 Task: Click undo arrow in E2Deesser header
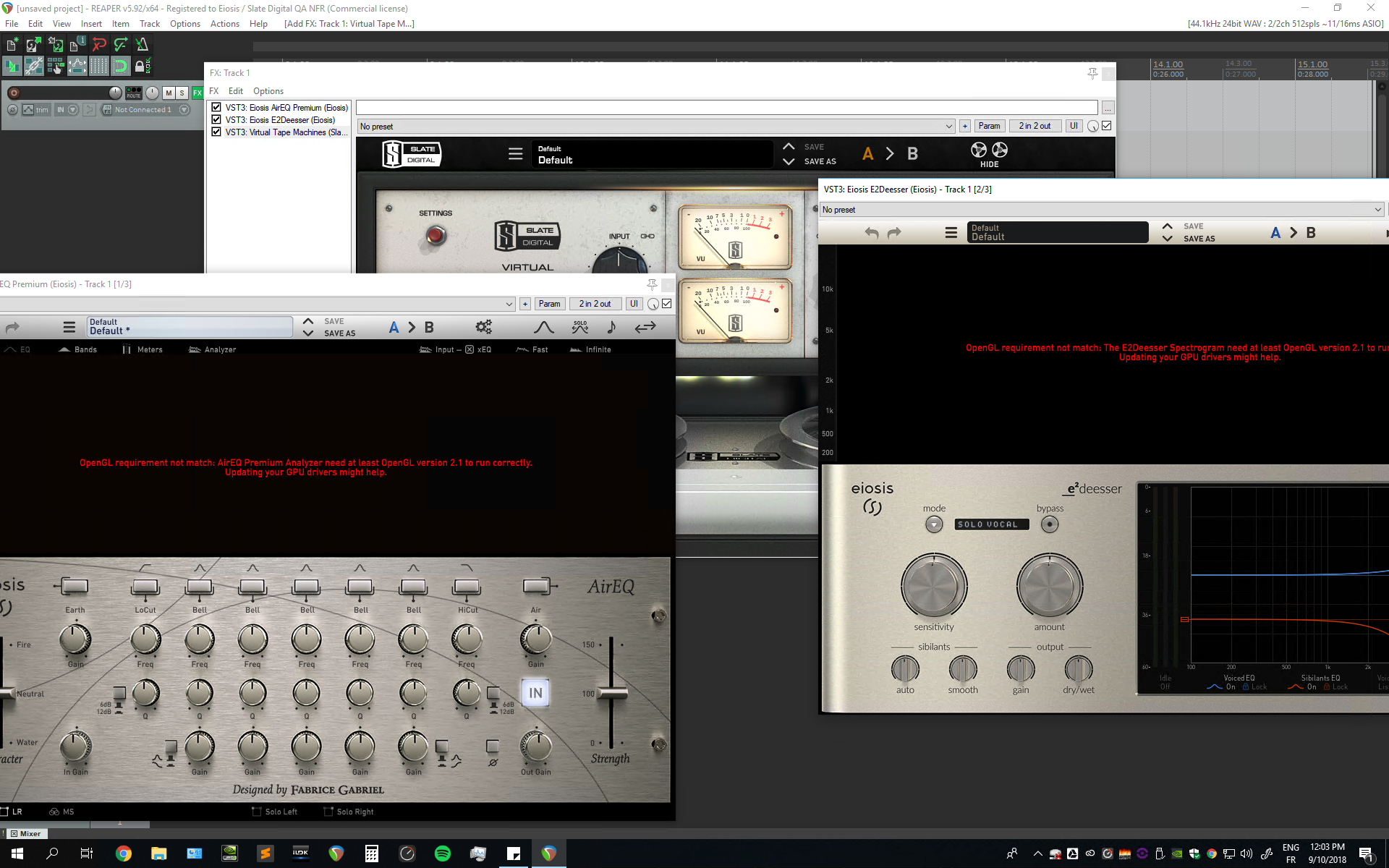pyautogui.click(x=872, y=233)
